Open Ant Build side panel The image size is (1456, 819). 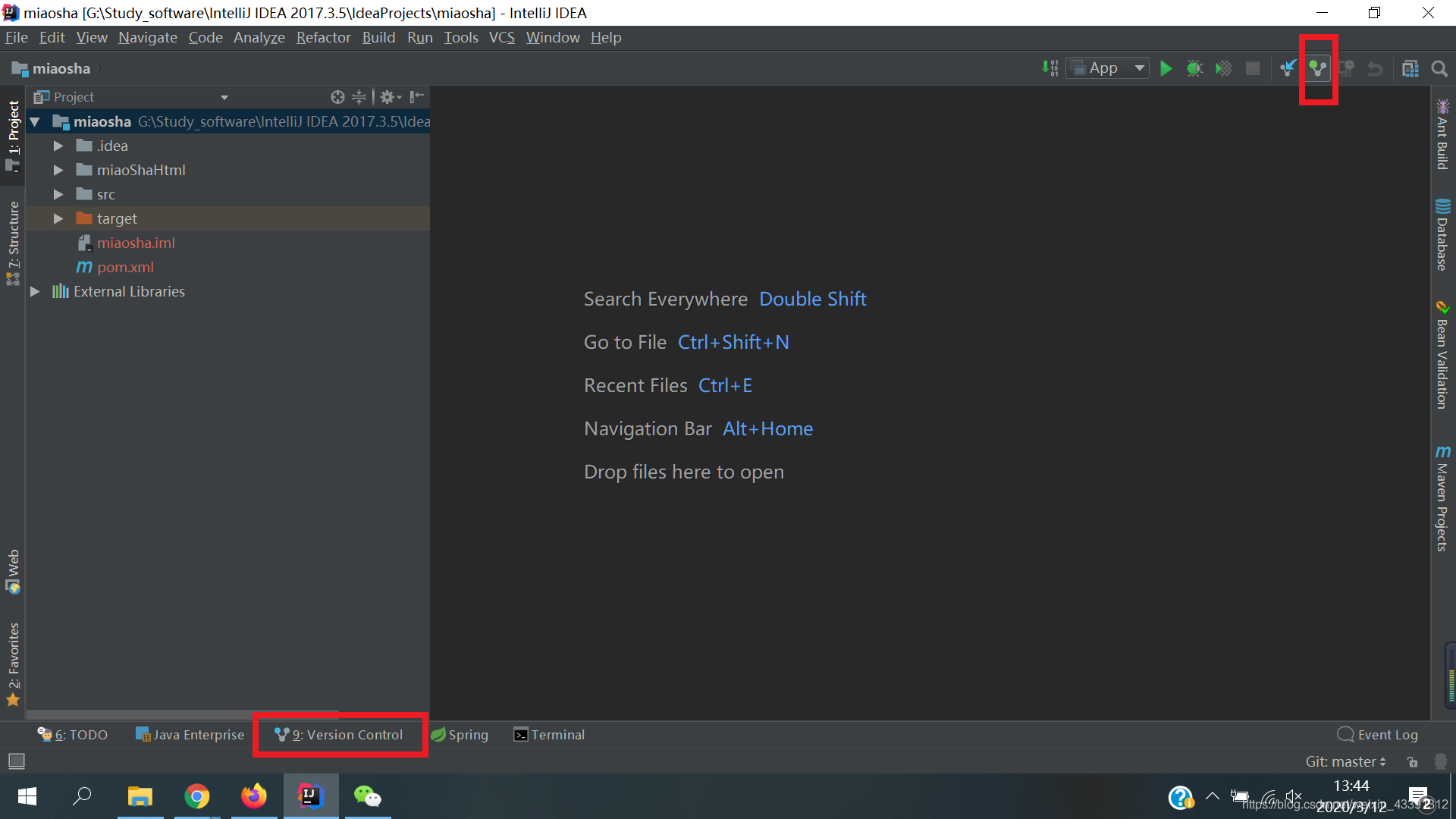pyautogui.click(x=1442, y=134)
